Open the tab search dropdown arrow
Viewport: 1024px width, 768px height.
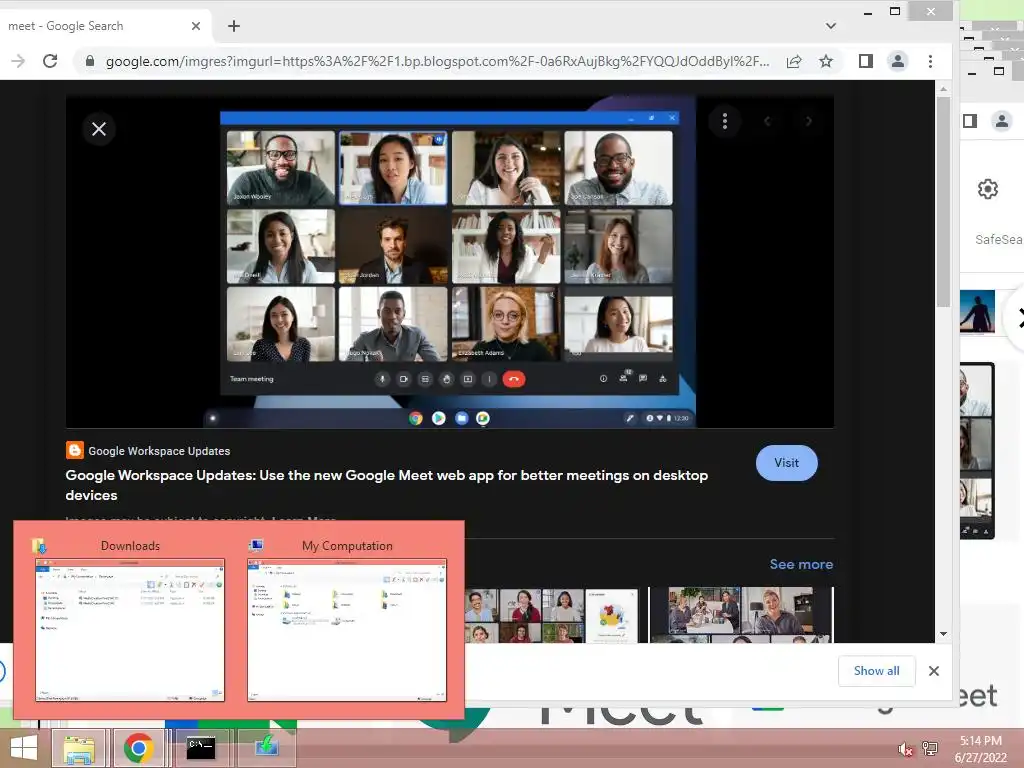point(831,26)
